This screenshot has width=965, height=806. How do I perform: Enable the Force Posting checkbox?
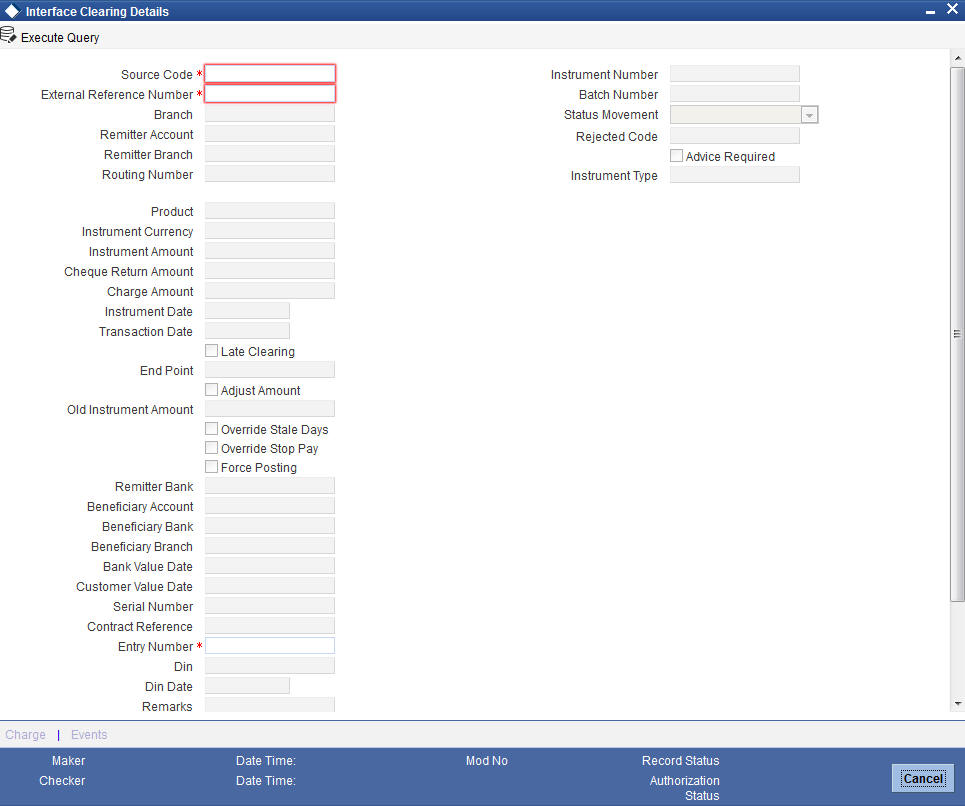click(211, 466)
